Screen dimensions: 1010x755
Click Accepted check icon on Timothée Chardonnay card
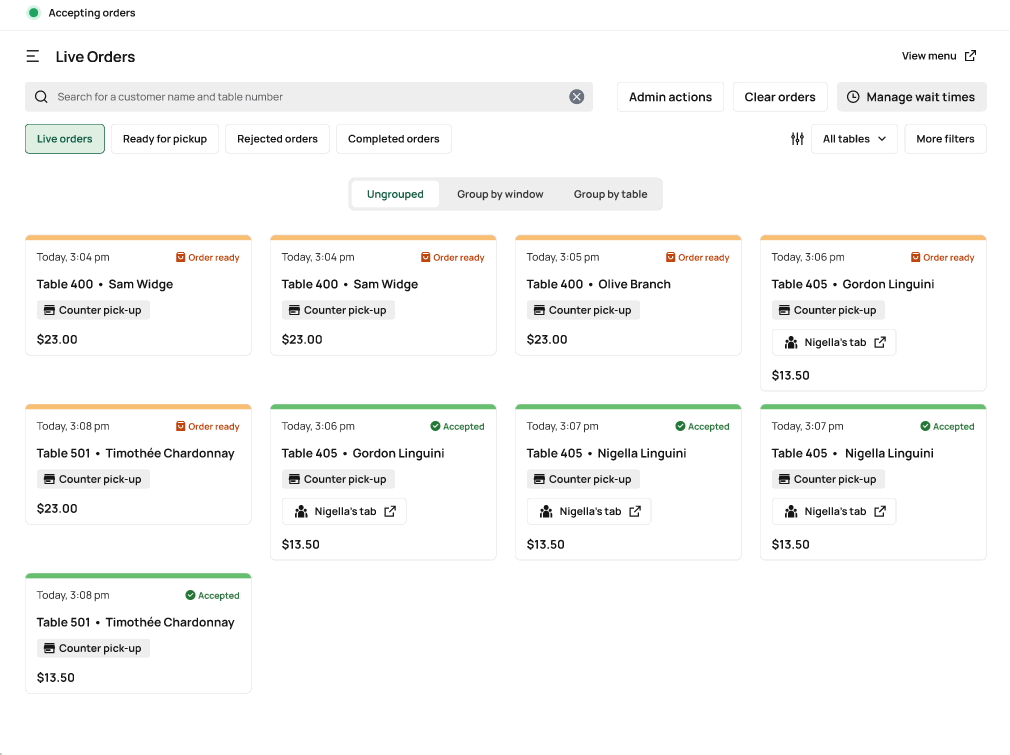tap(190, 595)
